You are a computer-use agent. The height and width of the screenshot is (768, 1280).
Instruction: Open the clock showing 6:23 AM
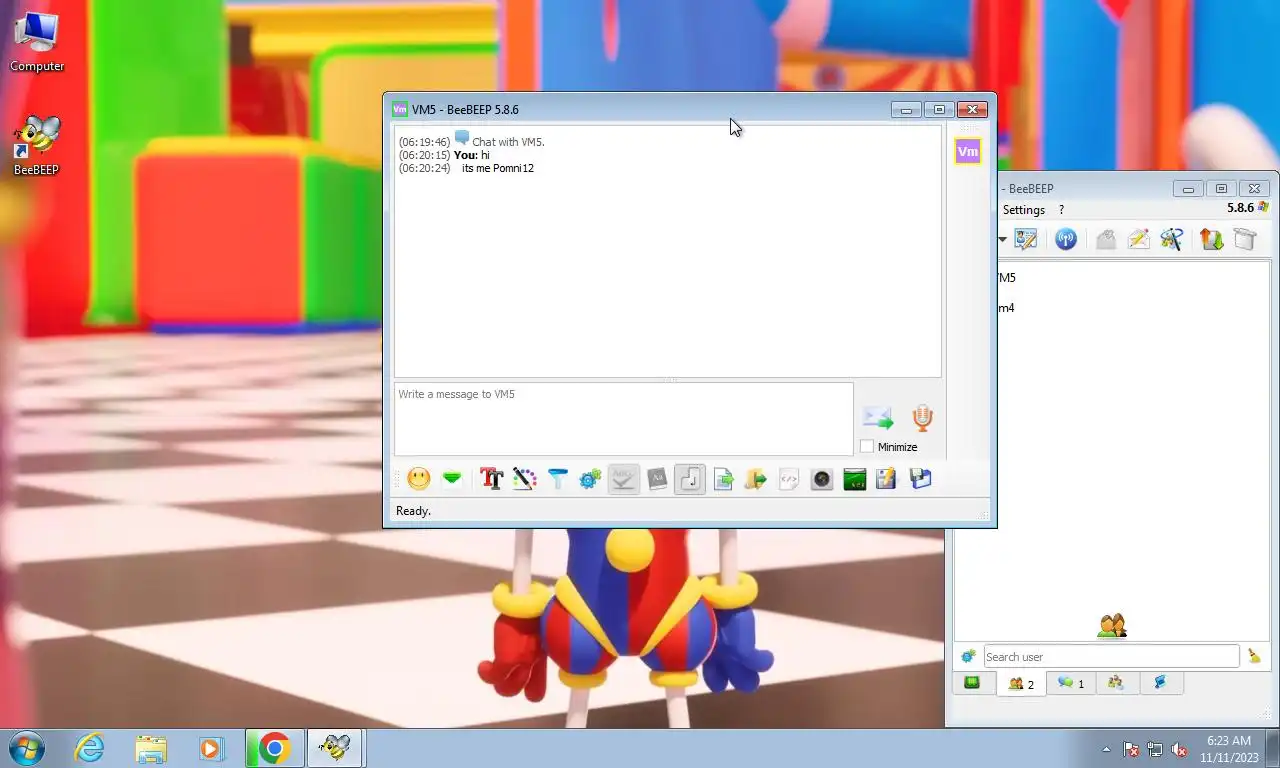point(1227,749)
